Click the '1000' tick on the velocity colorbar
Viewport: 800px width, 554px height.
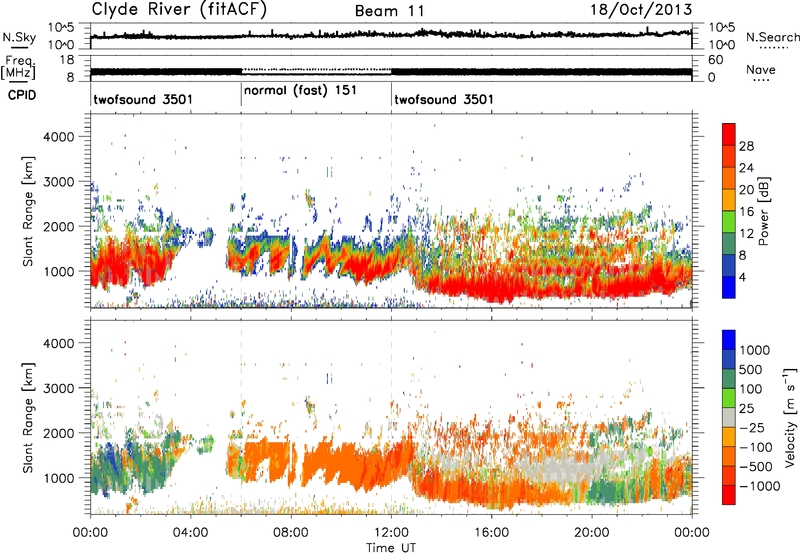[754, 350]
